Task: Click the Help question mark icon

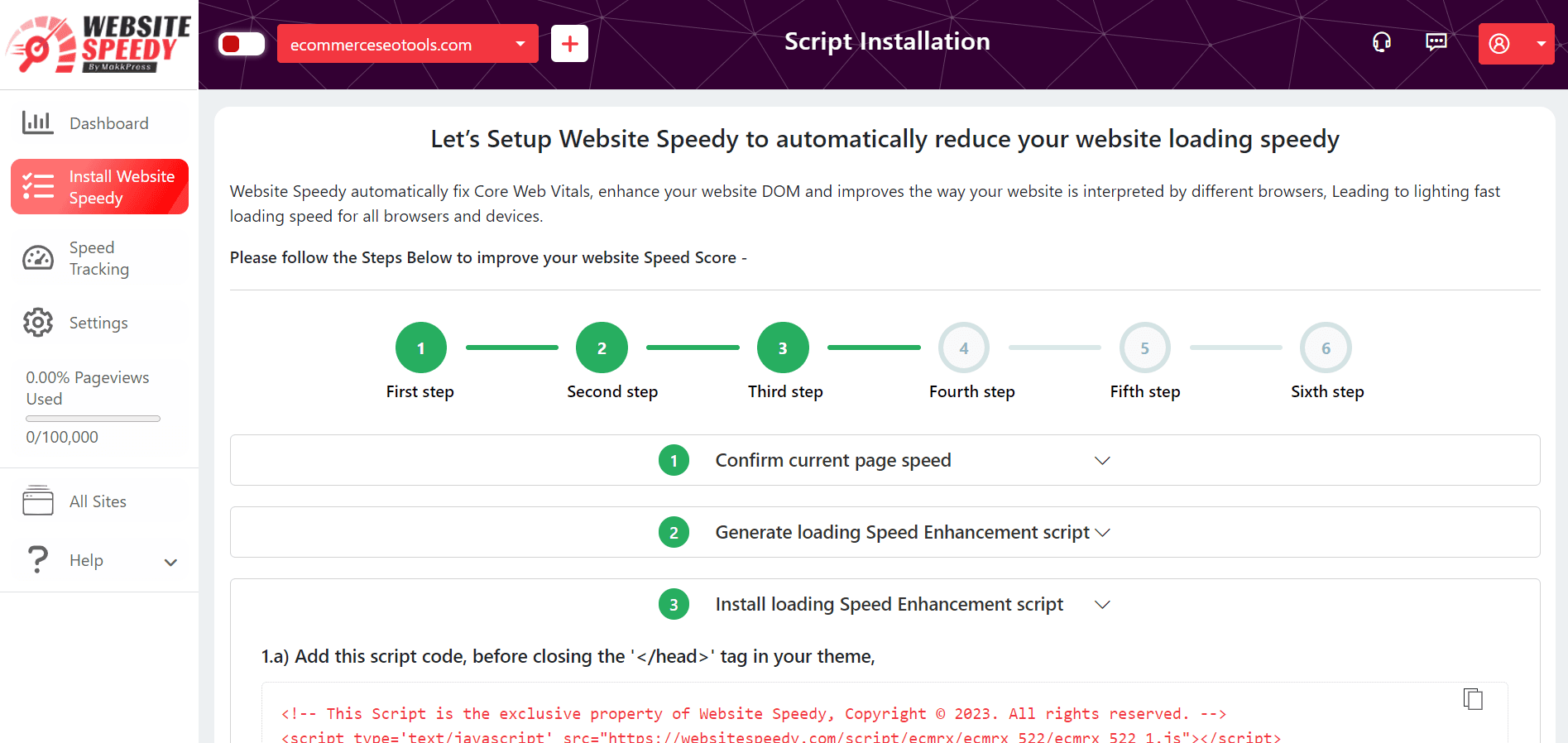Action: (38, 559)
